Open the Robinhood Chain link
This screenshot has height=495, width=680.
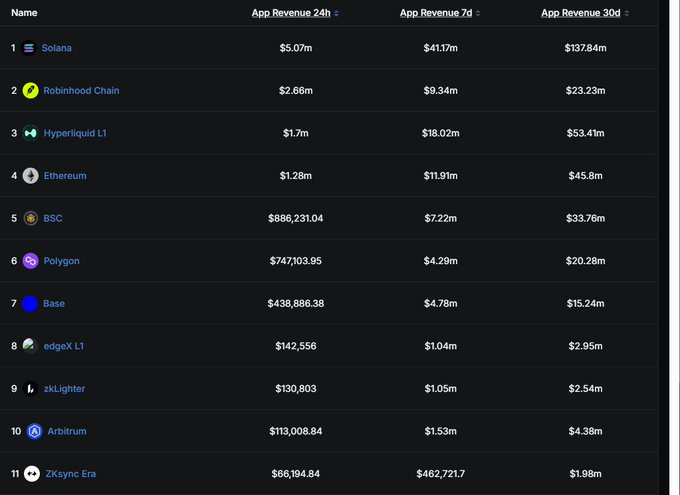click(81, 91)
